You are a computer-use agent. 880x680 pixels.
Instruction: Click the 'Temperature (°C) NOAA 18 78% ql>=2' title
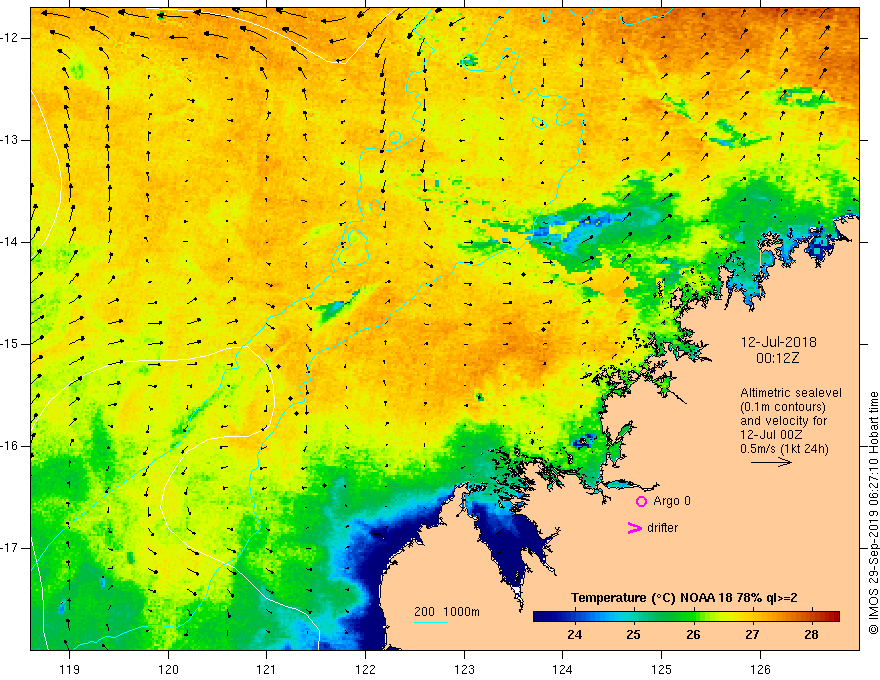684,598
